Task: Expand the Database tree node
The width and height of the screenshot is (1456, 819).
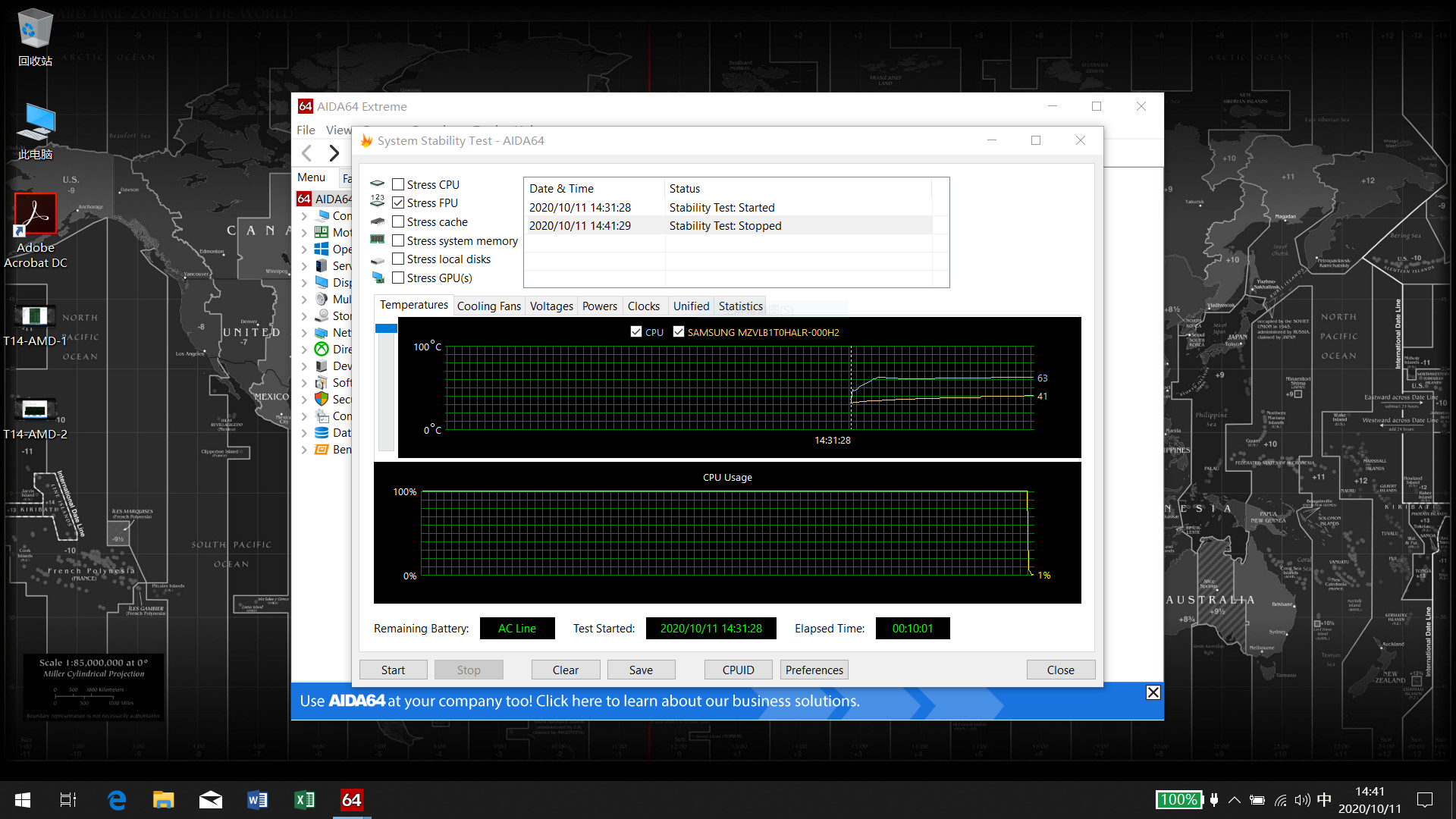Action: 304,432
